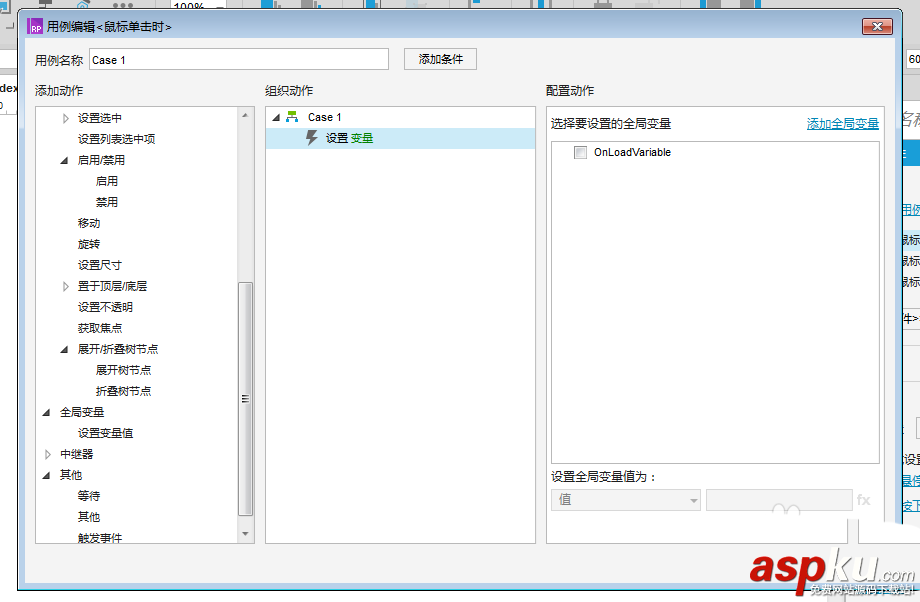The image size is (920, 602).
Task: Collapse the 全局变量 action group
Action: (47, 411)
